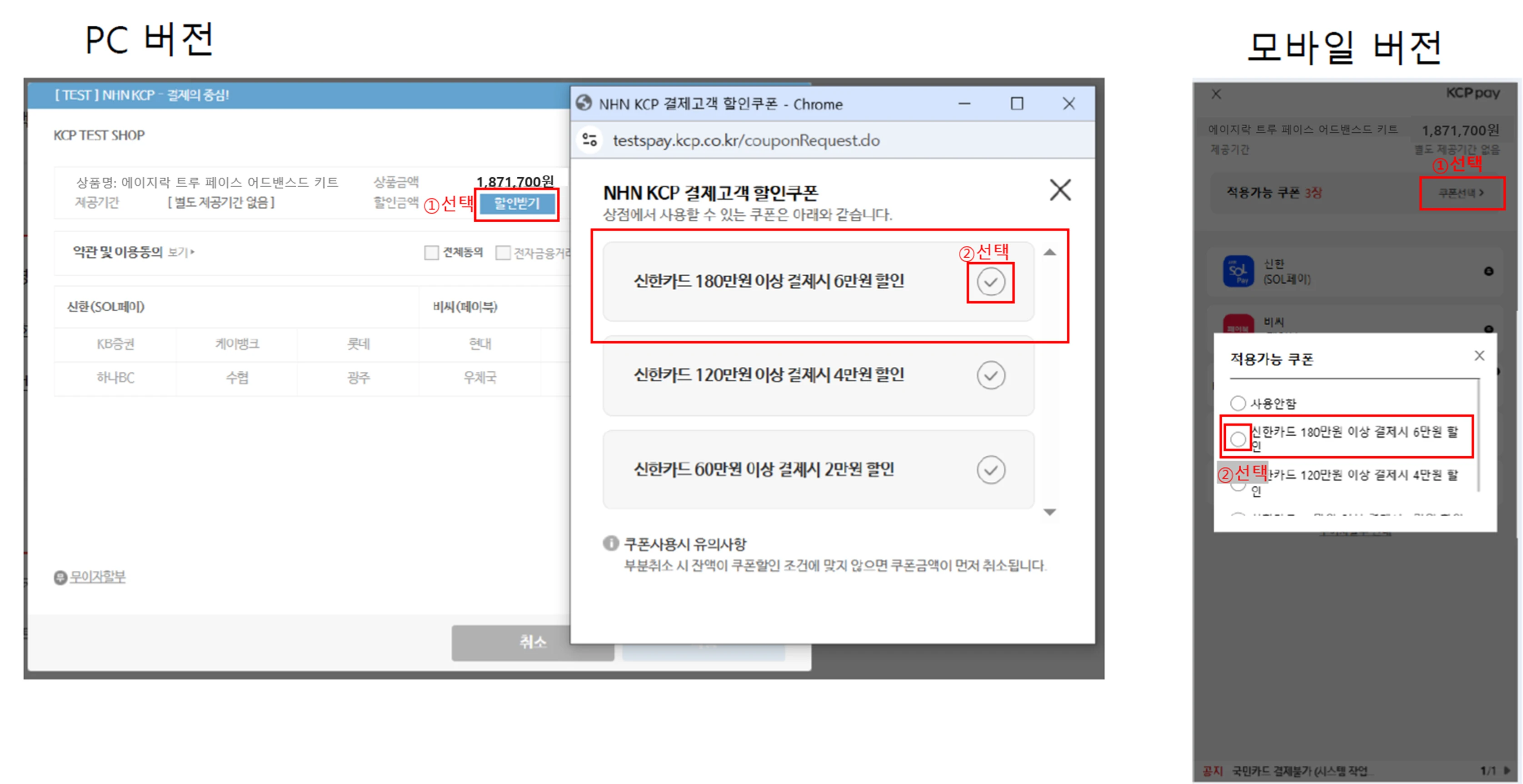Screen dimensions: 1523x784
Task: Click the coupon list scroll-up arrow
Action: [1049, 252]
